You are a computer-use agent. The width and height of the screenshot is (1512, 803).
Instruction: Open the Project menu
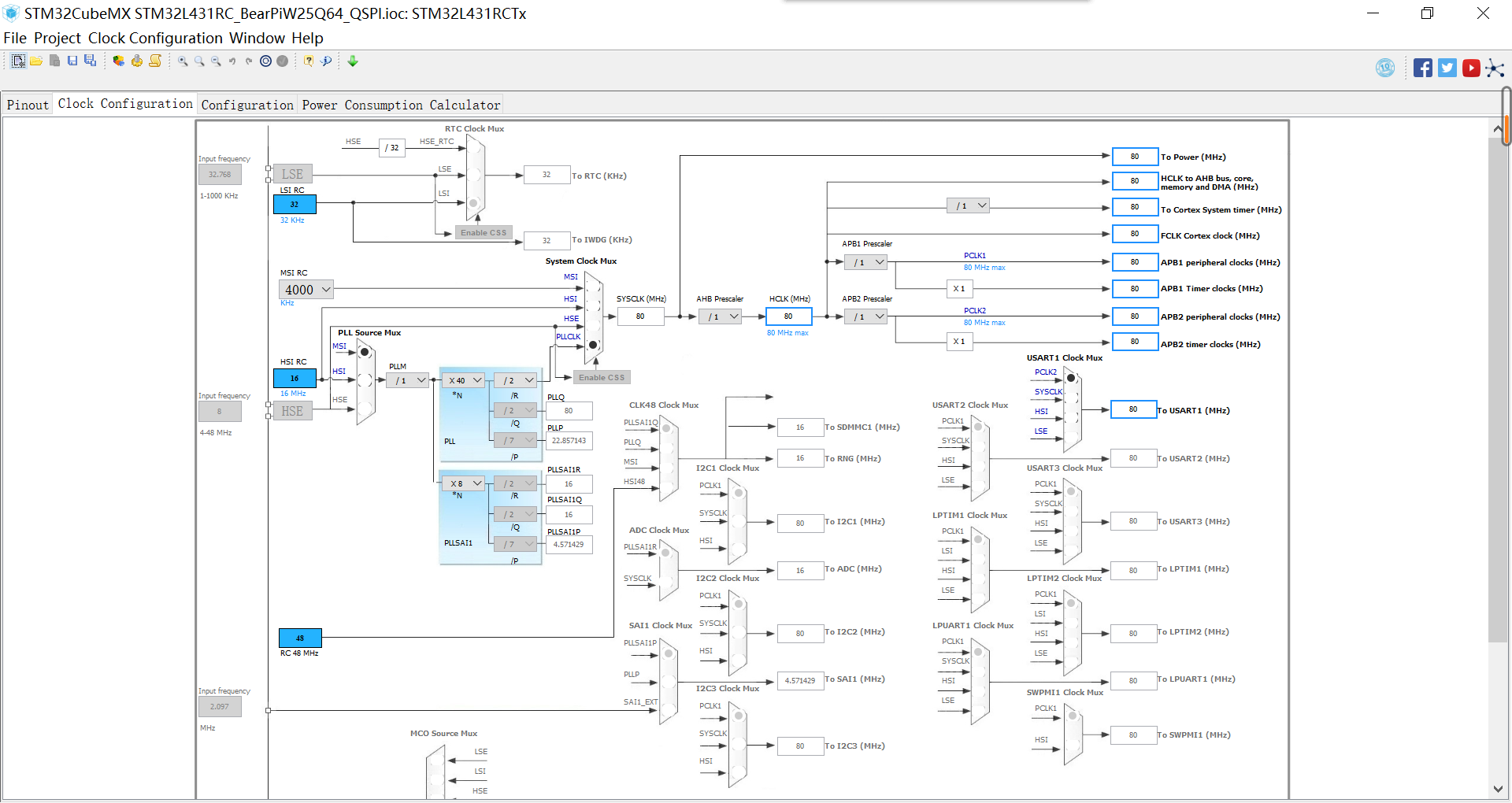coord(57,38)
